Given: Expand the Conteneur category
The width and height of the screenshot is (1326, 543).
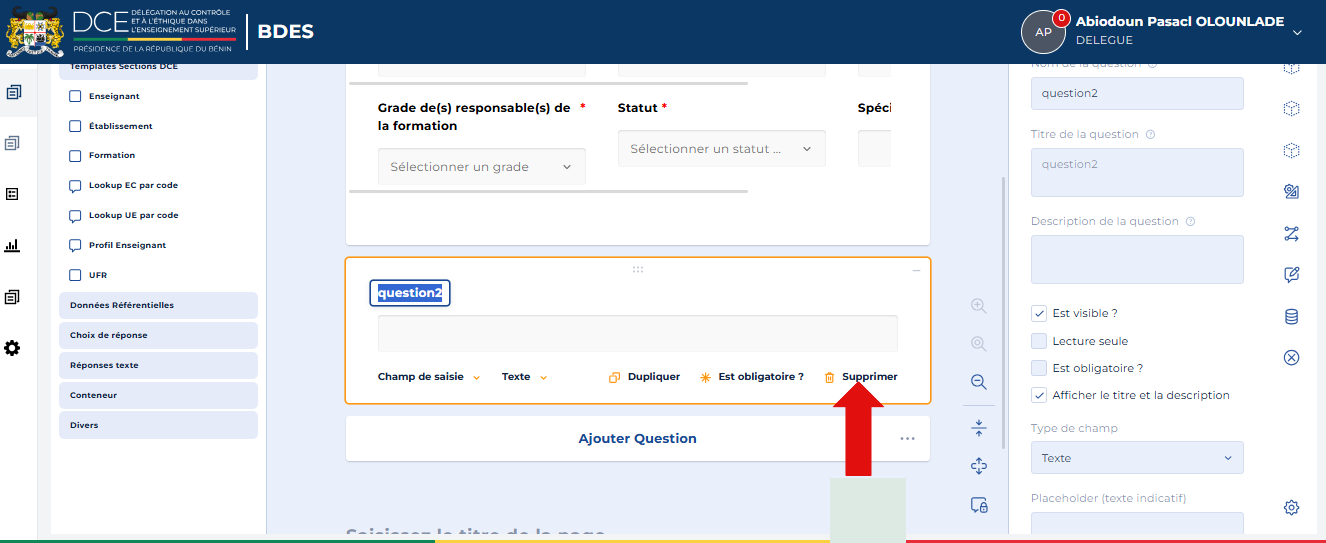Looking at the screenshot, I should point(158,395).
